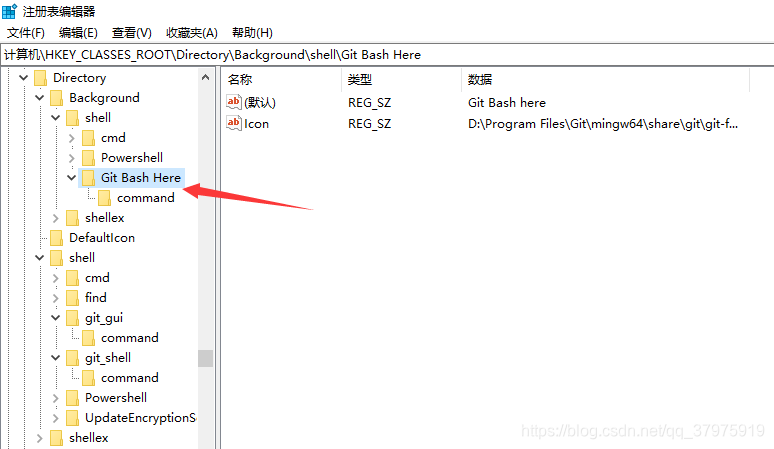Open the 文件(F) menu
This screenshot has width=774, height=449.
tap(26, 33)
